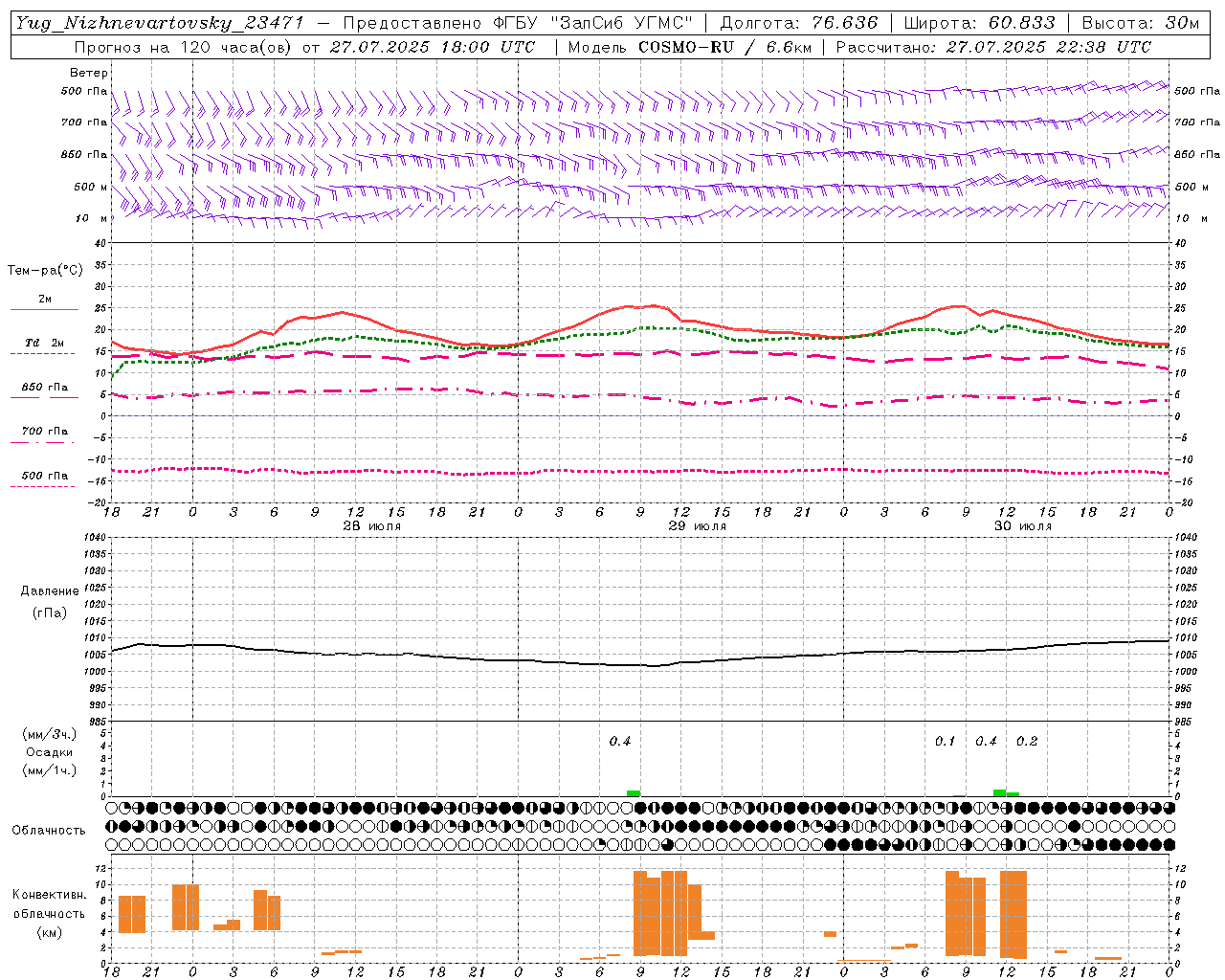Click the Высота: 30м header field

click(x=1140, y=23)
